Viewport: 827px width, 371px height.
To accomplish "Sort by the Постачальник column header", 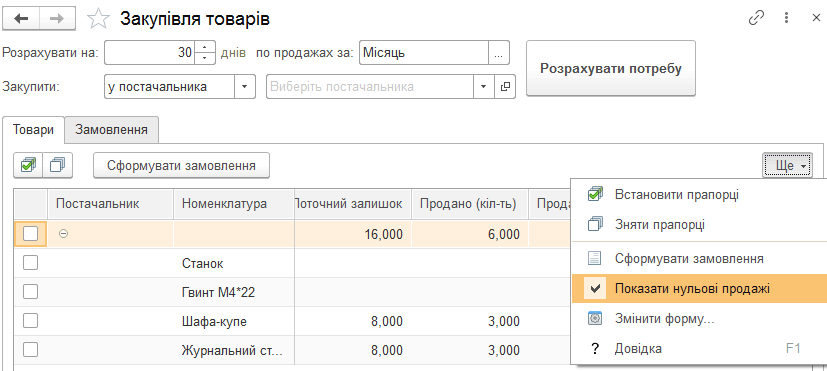I will (110, 204).
